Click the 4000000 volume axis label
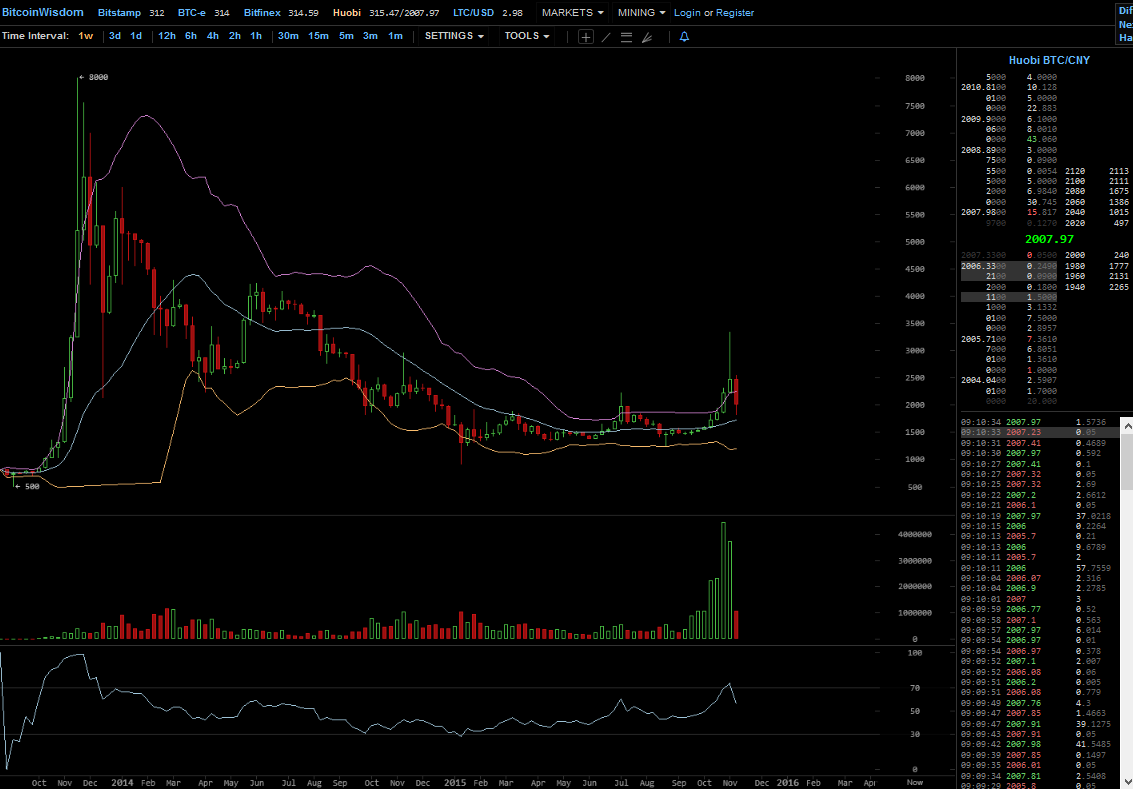Screen dimensions: 1133x789 point(914,535)
